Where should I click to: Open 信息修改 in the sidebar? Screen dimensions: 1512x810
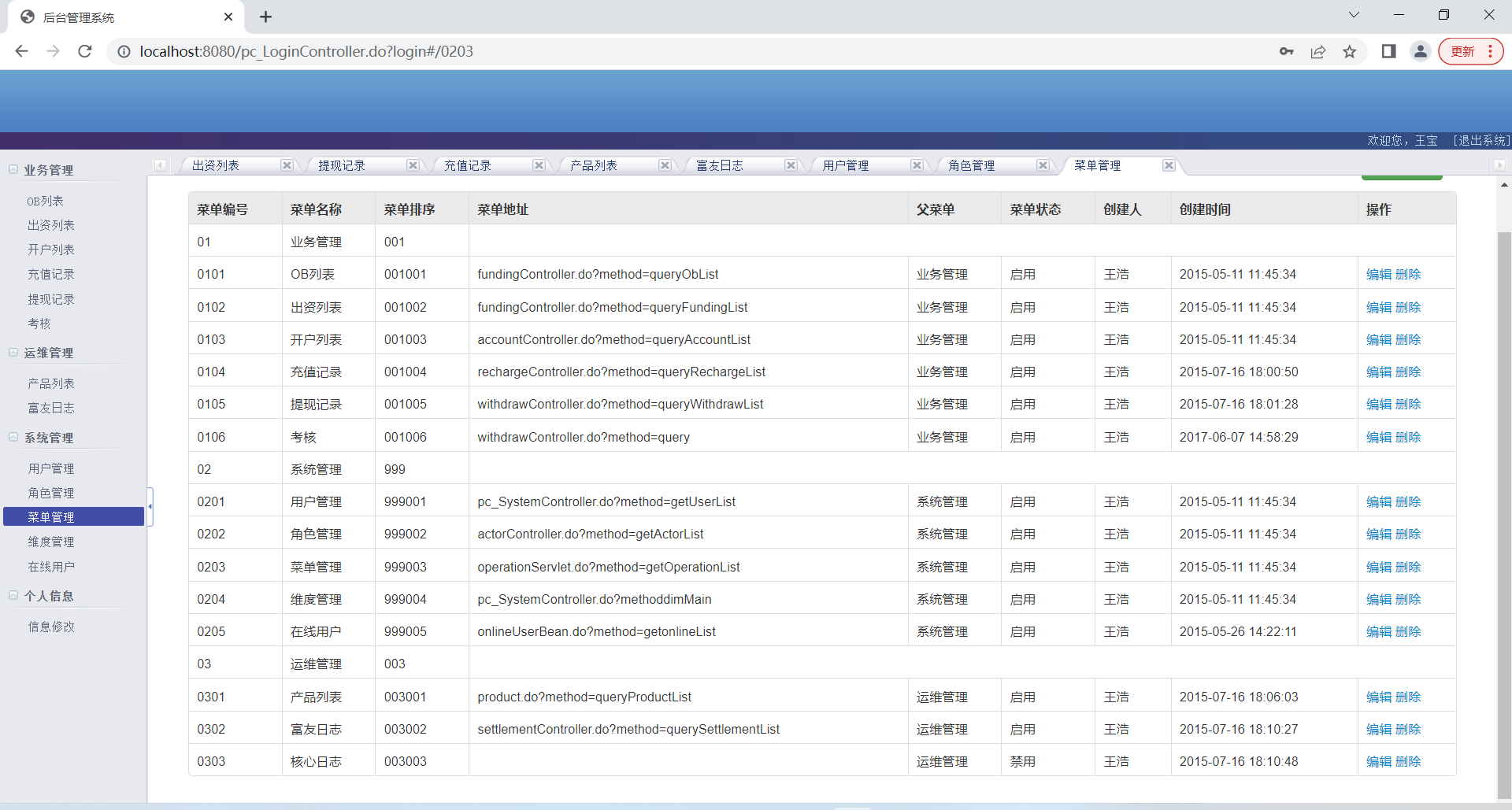[x=51, y=627]
